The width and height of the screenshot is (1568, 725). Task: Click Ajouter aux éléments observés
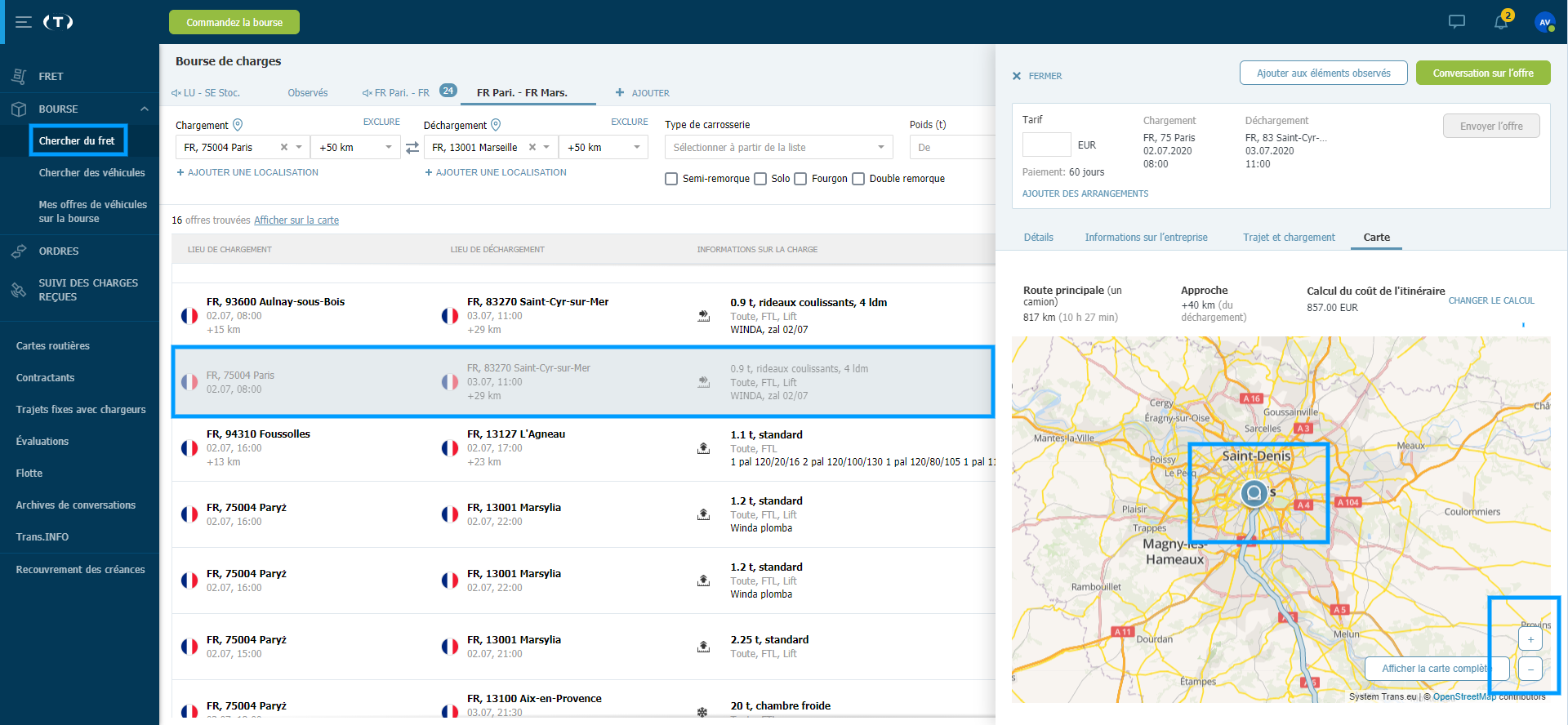pos(1323,73)
